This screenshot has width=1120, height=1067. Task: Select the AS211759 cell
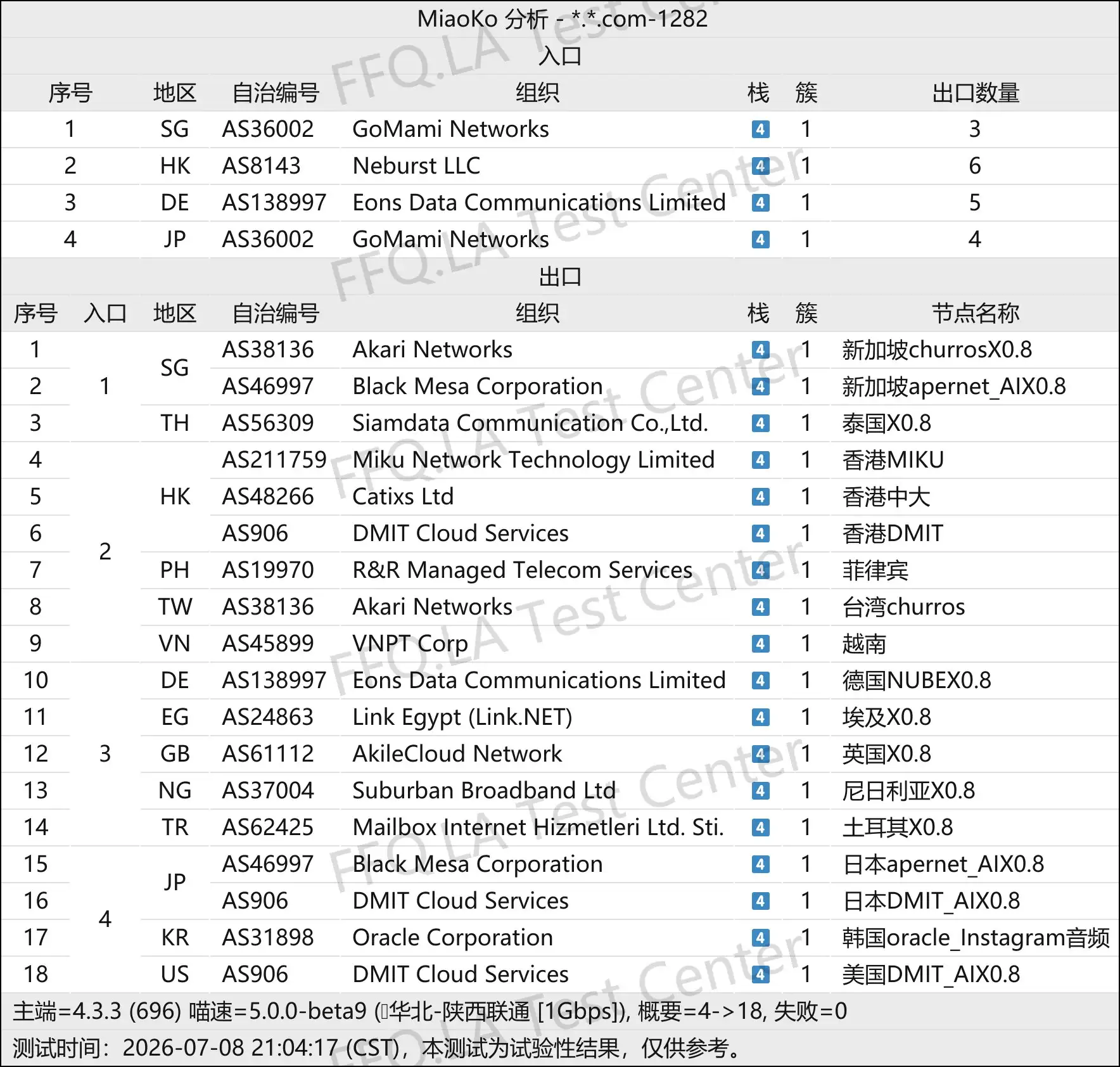pyautogui.click(x=274, y=460)
